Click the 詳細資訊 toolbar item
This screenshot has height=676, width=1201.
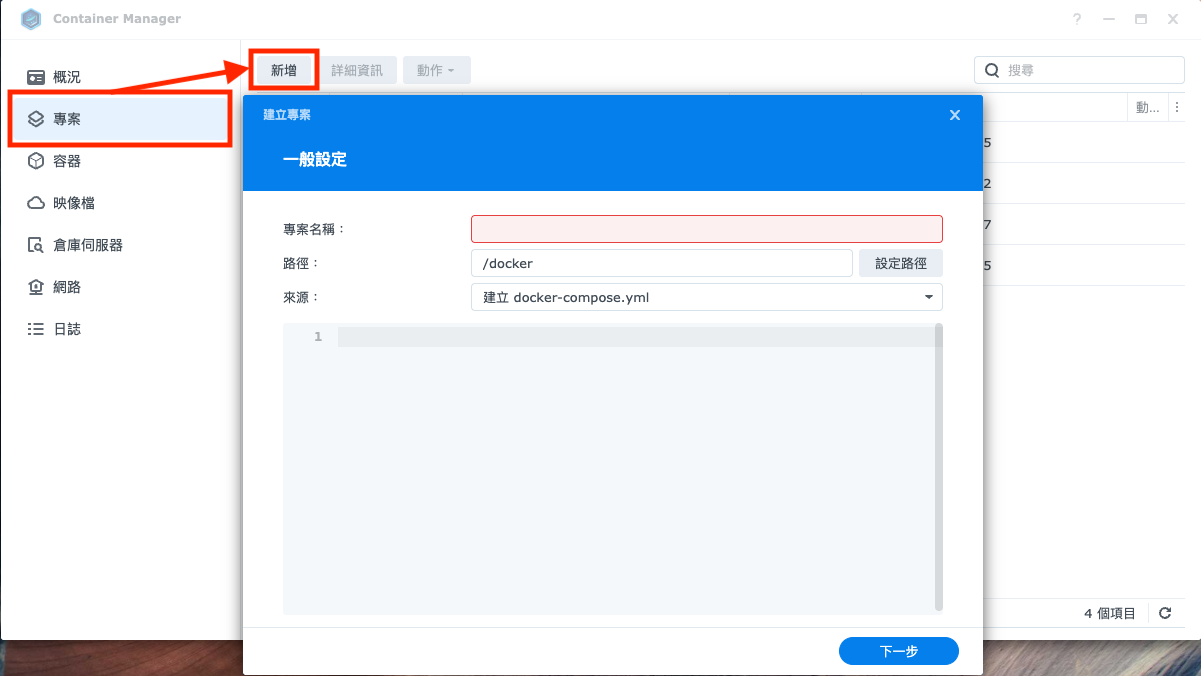pyautogui.click(x=358, y=70)
